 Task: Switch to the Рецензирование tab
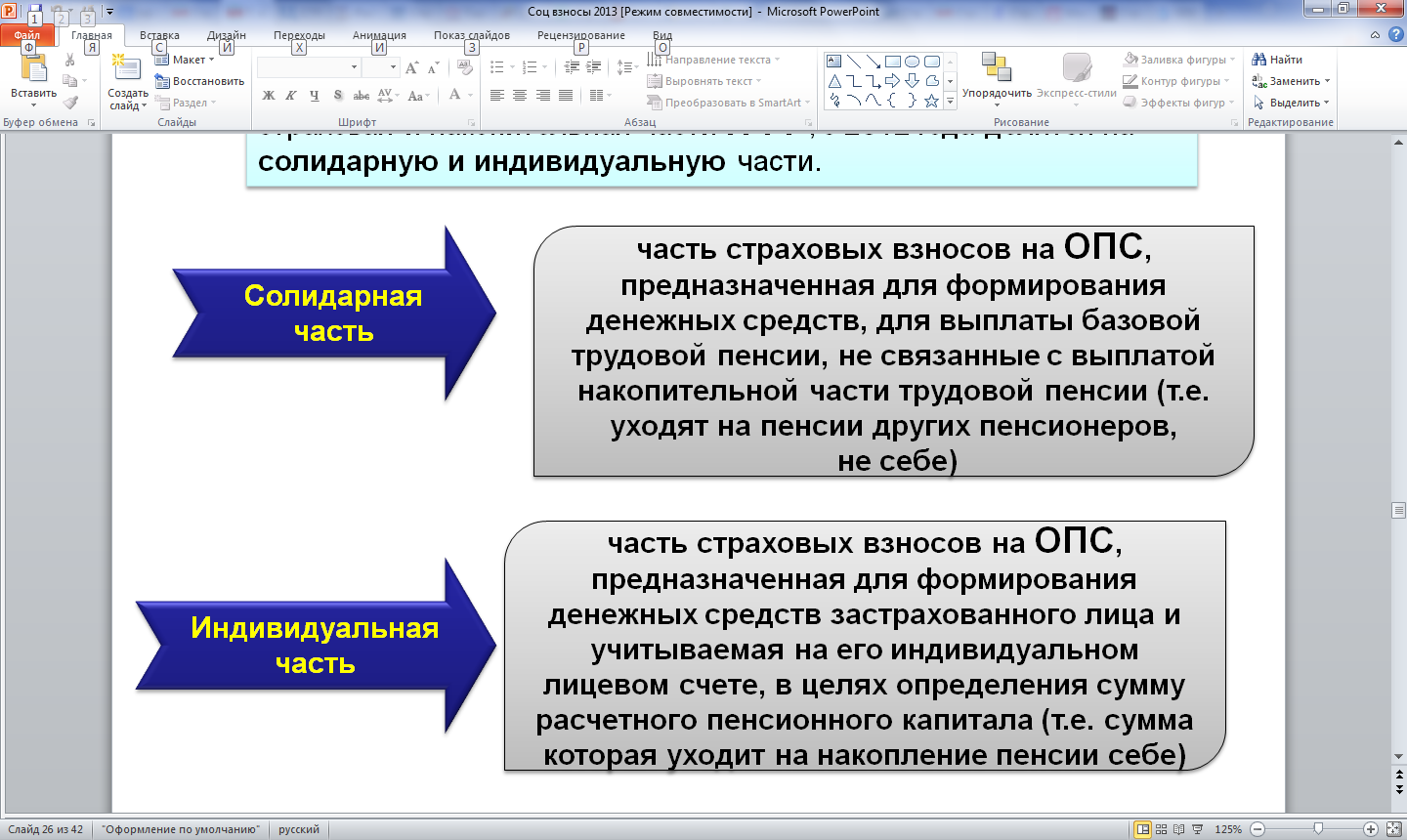click(x=580, y=35)
